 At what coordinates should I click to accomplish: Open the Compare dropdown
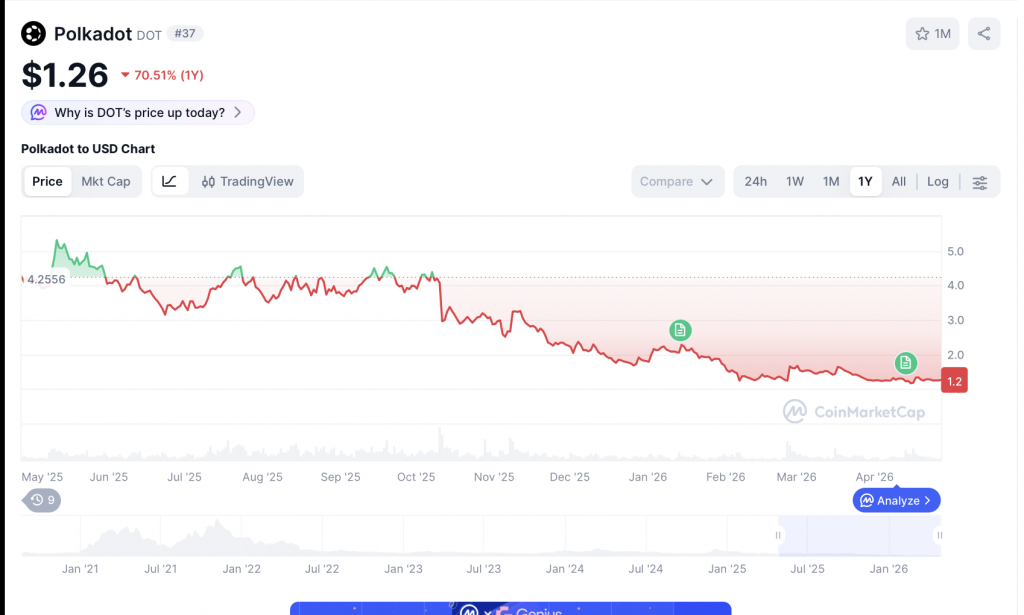677,182
